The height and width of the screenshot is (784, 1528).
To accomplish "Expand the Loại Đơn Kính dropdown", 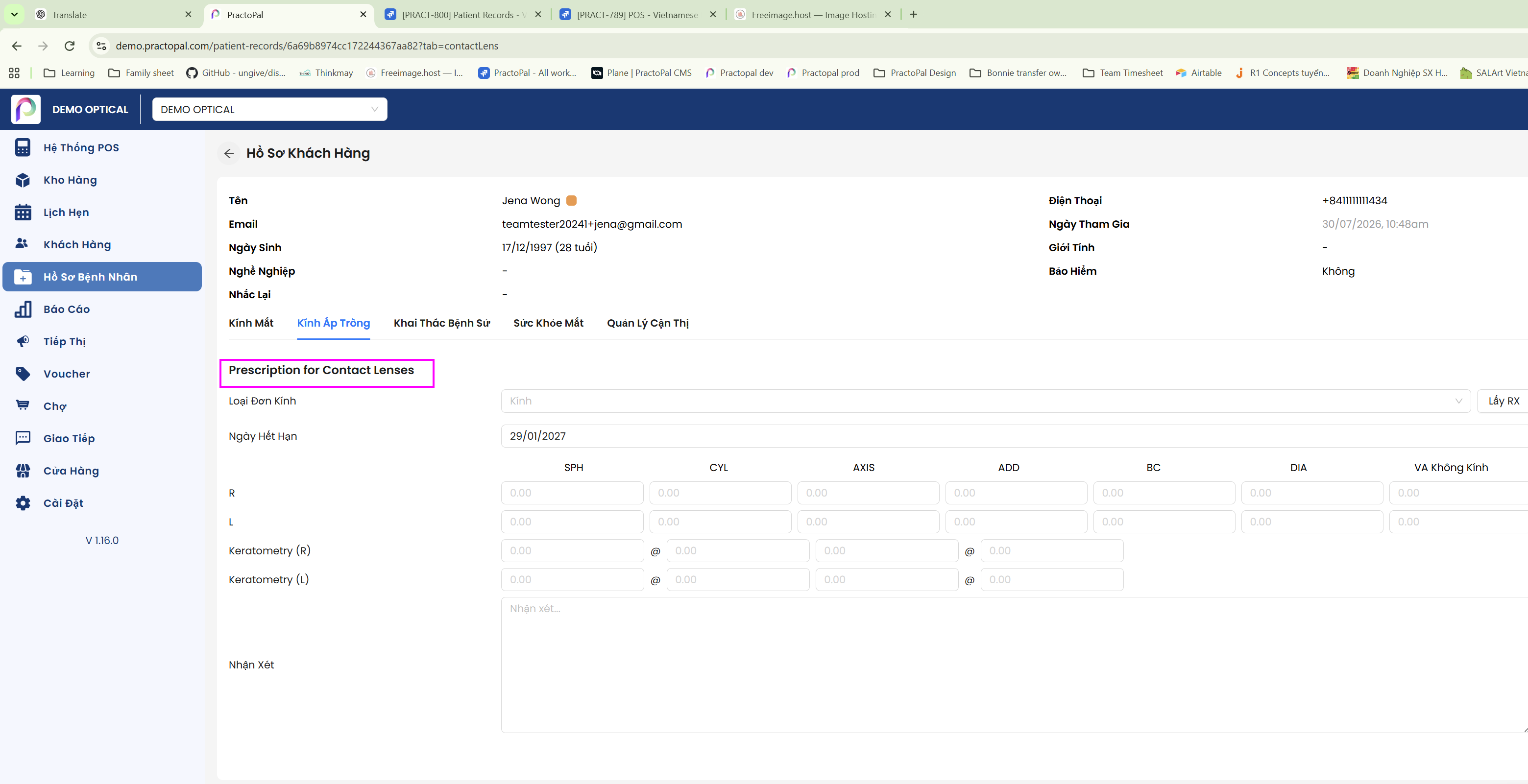I will point(985,401).
